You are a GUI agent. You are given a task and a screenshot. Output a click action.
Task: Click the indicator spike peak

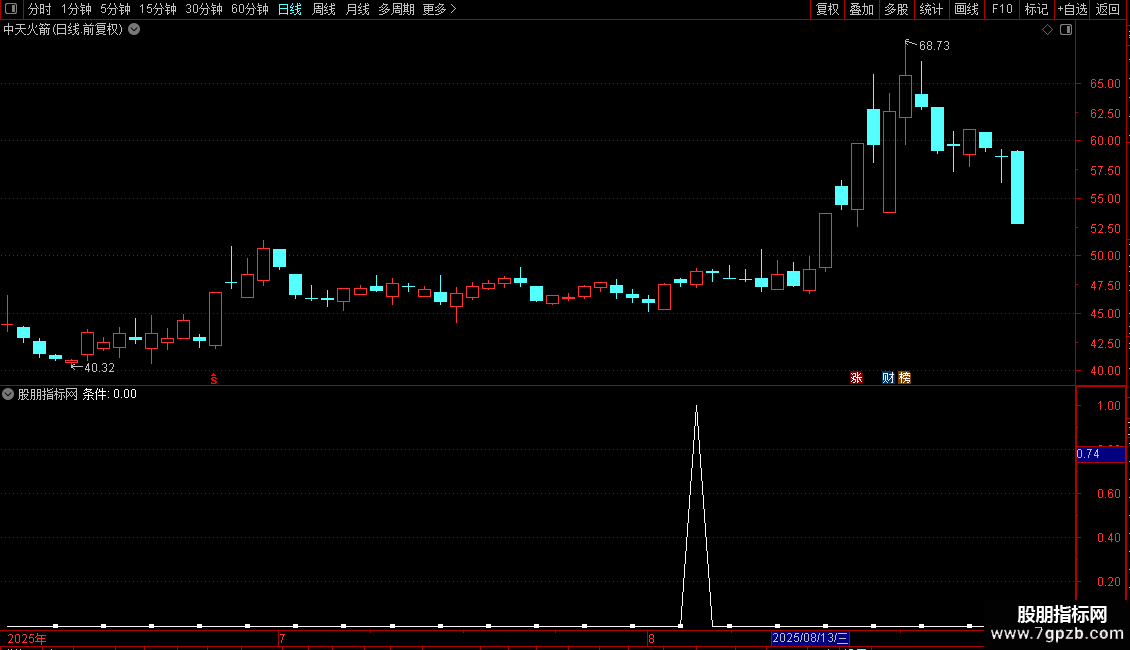696,406
